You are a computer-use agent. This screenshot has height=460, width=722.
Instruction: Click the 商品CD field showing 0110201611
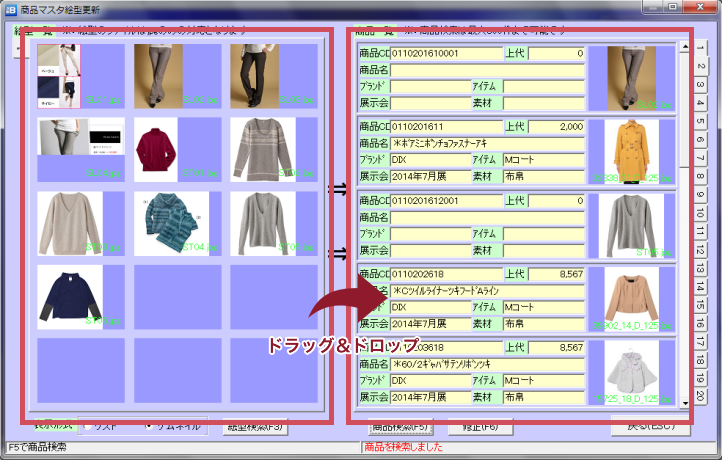(x=445, y=127)
